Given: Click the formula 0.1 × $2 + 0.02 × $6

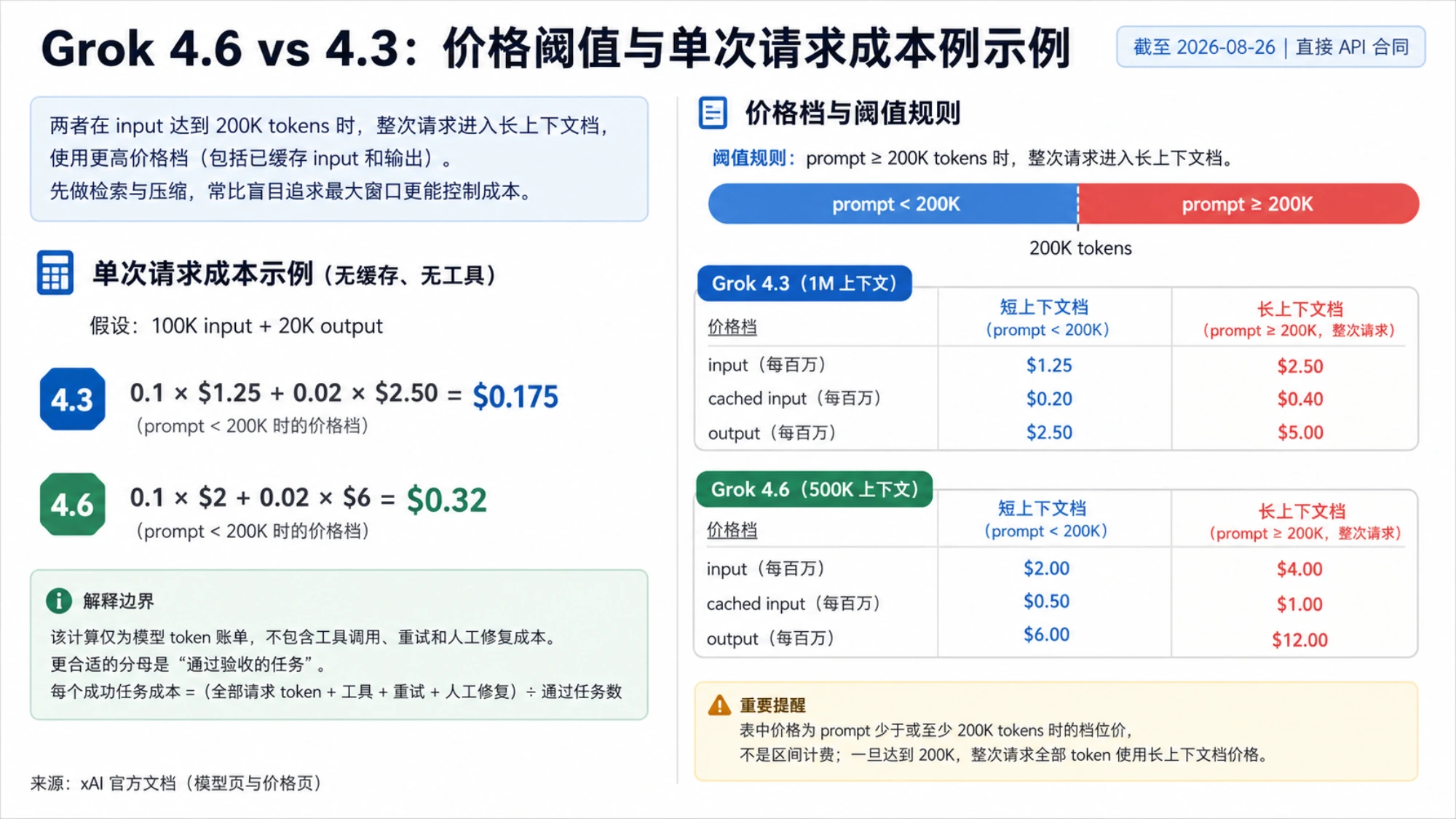Looking at the screenshot, I should 250,498.
